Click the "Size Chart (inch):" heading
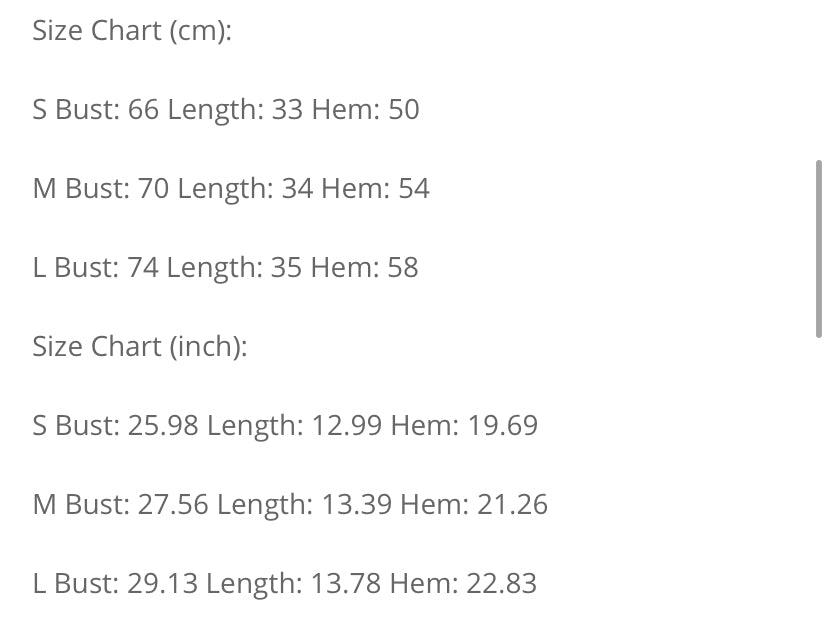Viewport: 828px width, 635px height. pos(140,346)
